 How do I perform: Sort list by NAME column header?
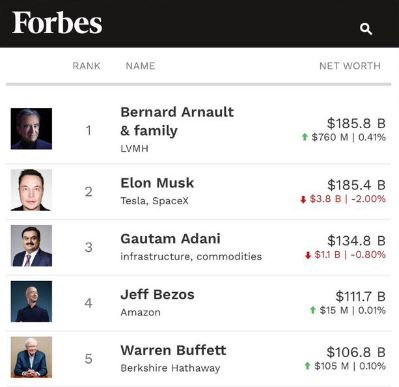pyautogui.click(x=140, y=66)
